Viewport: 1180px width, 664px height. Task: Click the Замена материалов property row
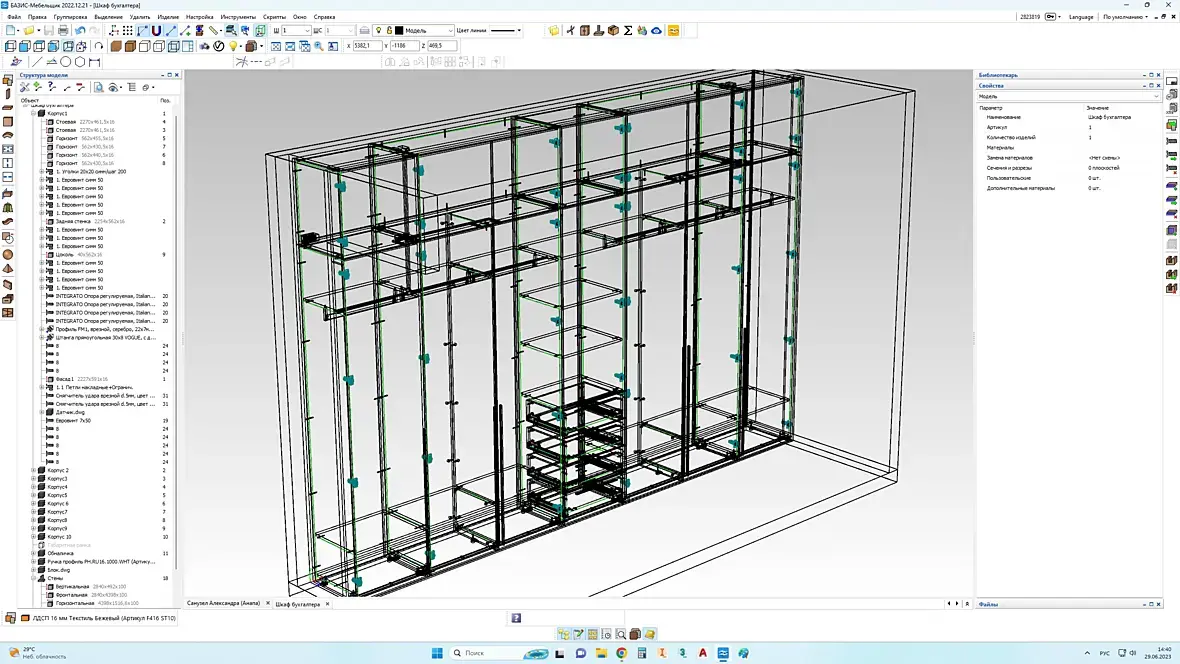pyautogui.click(x=1069, y=158)
